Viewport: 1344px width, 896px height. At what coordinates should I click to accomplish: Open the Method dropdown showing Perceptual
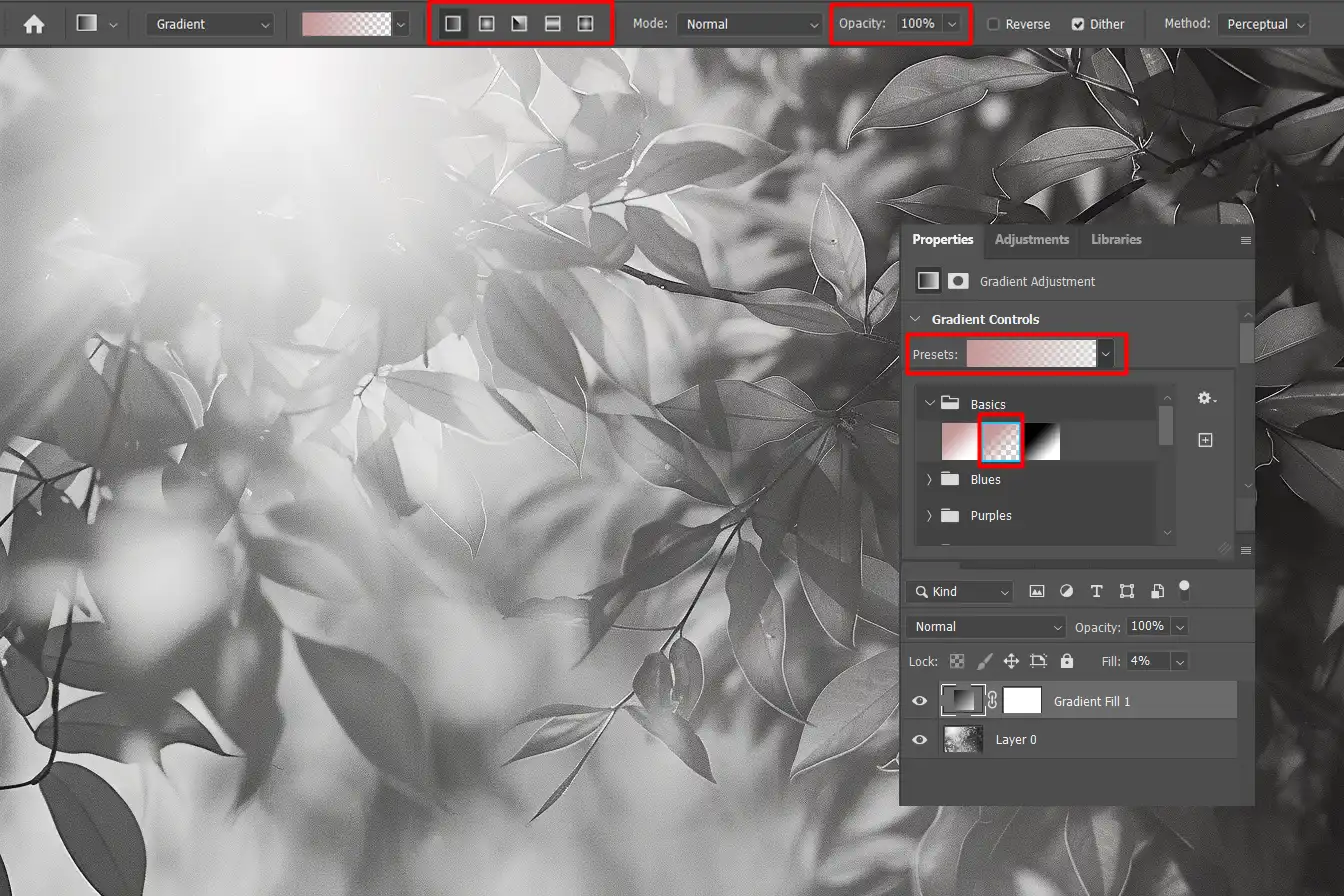1263,24
